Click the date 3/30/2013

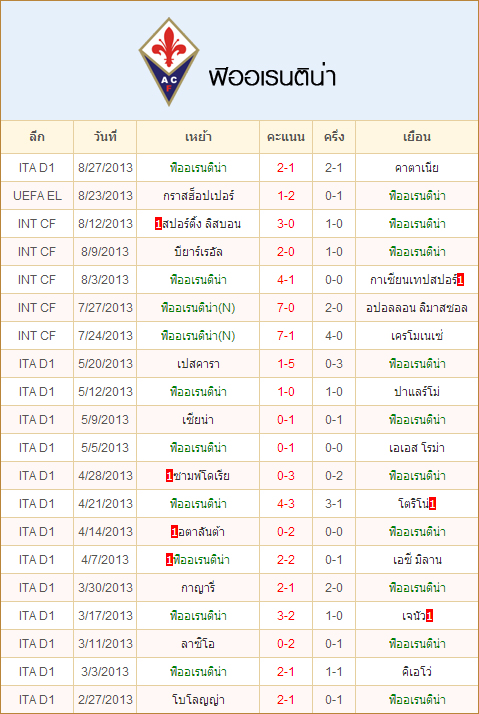(105, 588)
